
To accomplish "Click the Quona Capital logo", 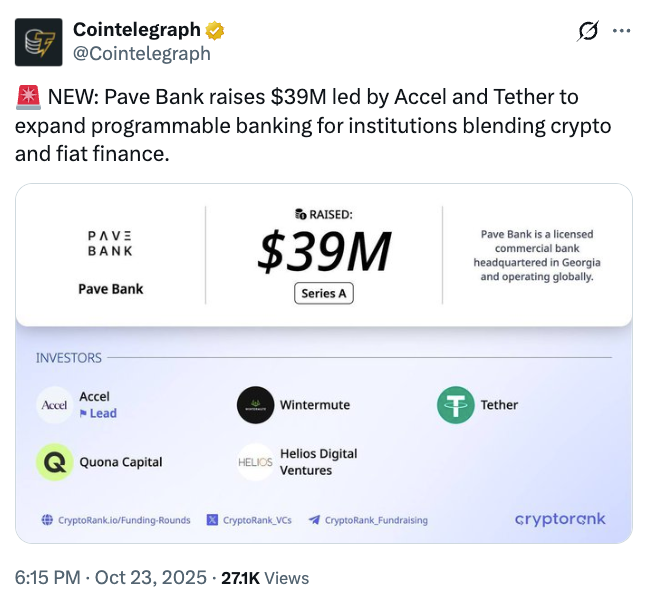I will 54,462.
